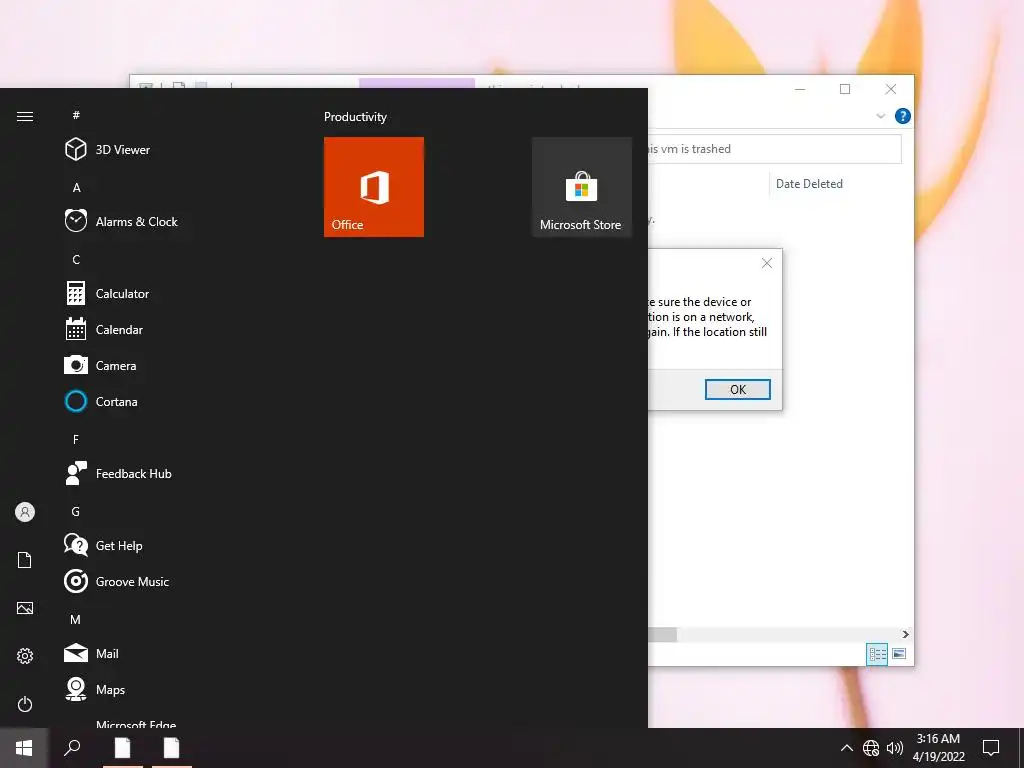The height and width of the screenshot is (768, 1024).
Task: Switch Explorer to details view
Action: coord(877,654)
